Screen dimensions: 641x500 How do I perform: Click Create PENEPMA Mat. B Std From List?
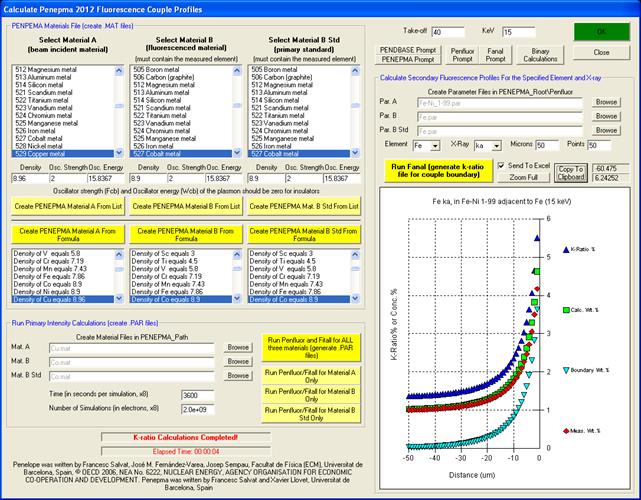coord(304,206)
